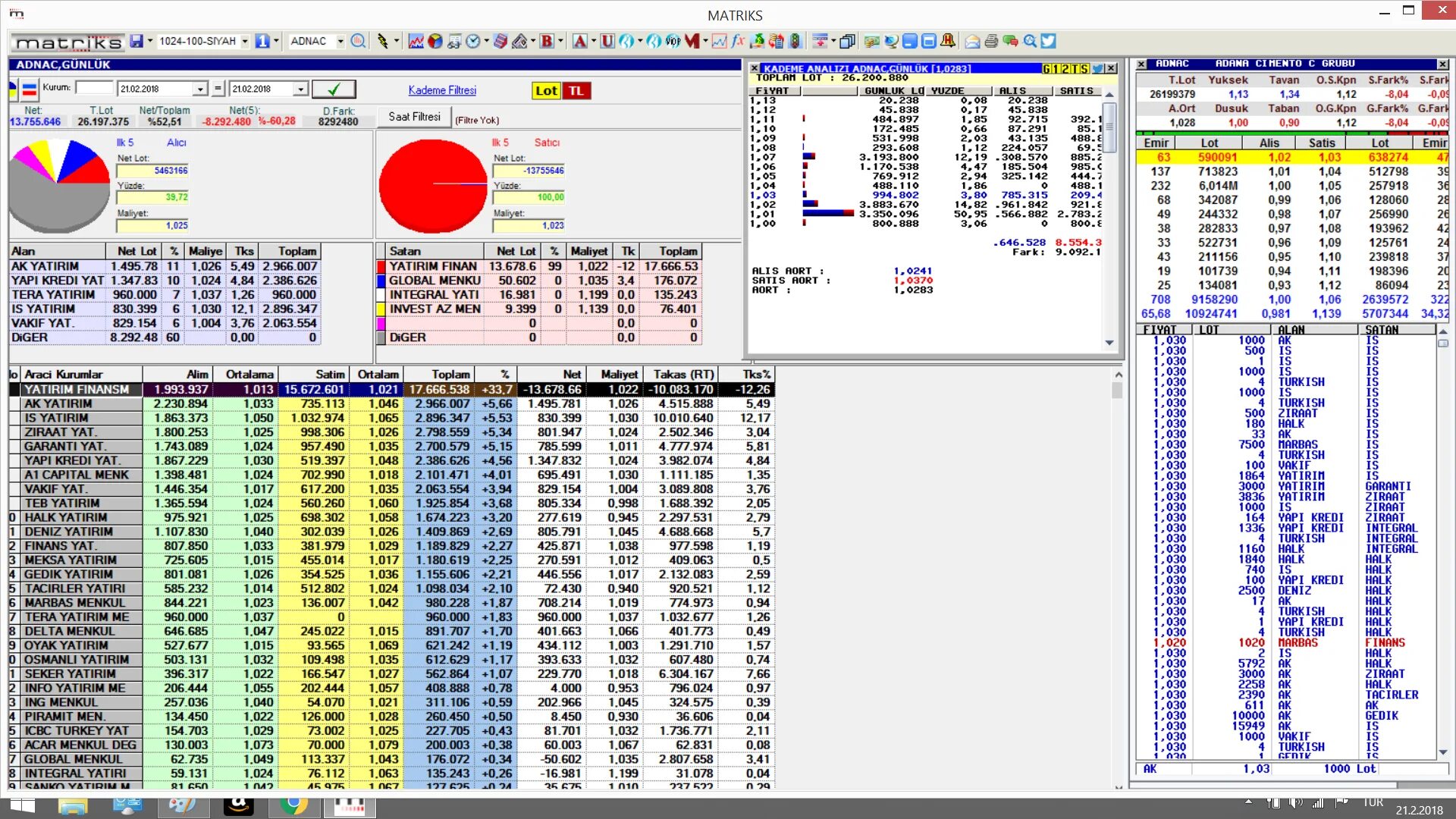
Task: Open the first 21.02.2018 date dropdown
Action: (199, 89)
